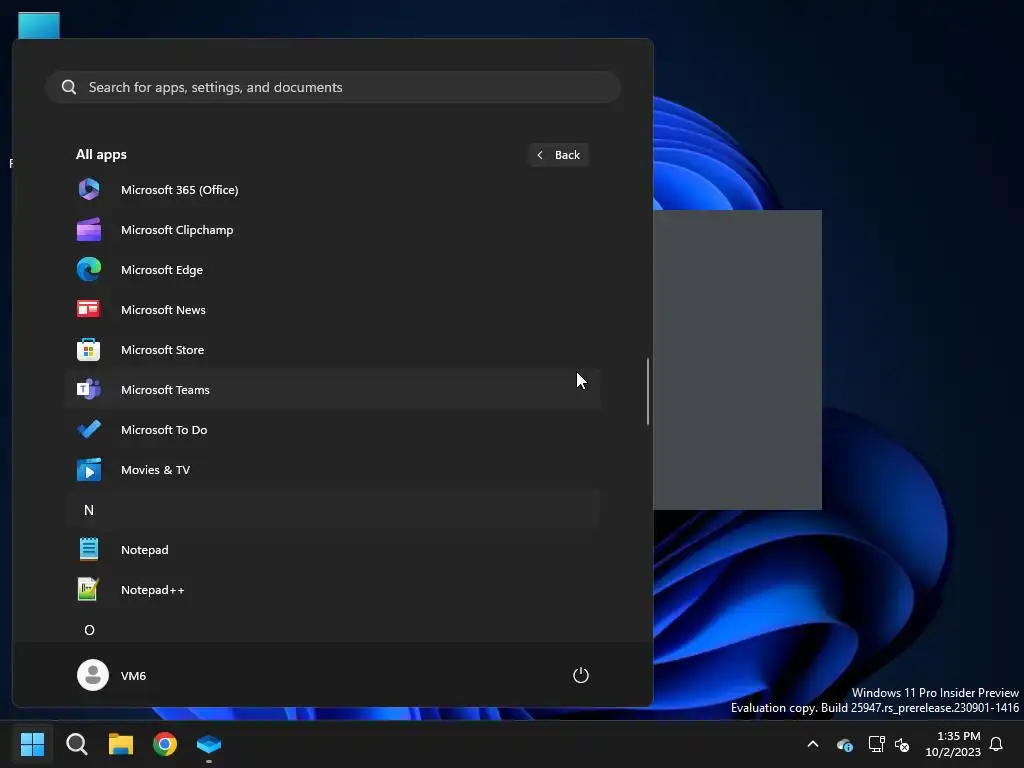Open the notifications bell icon
This screenshot has height=768, width=1024.
[x=996, y=744]
